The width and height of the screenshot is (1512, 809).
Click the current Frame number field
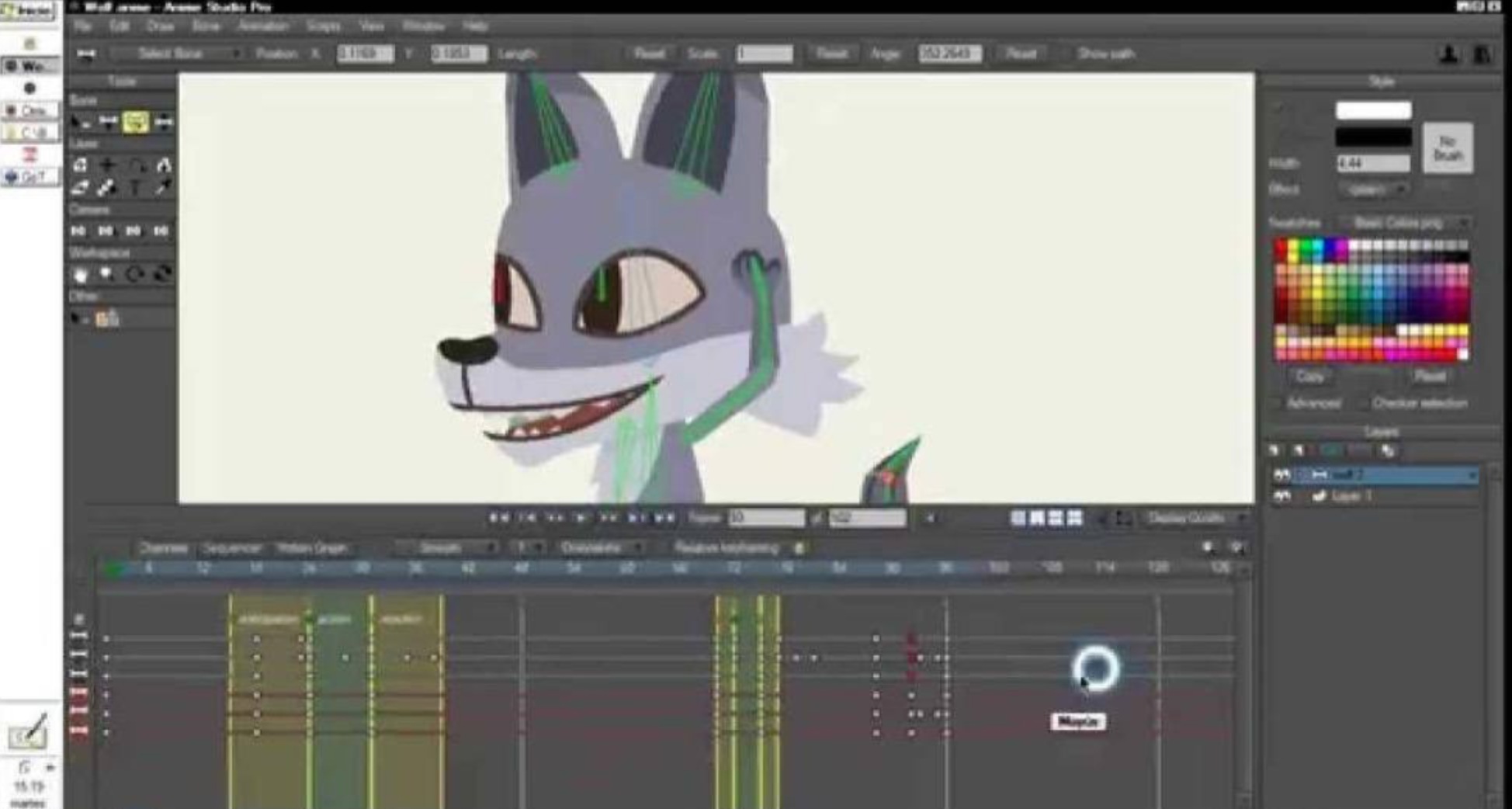766,518
